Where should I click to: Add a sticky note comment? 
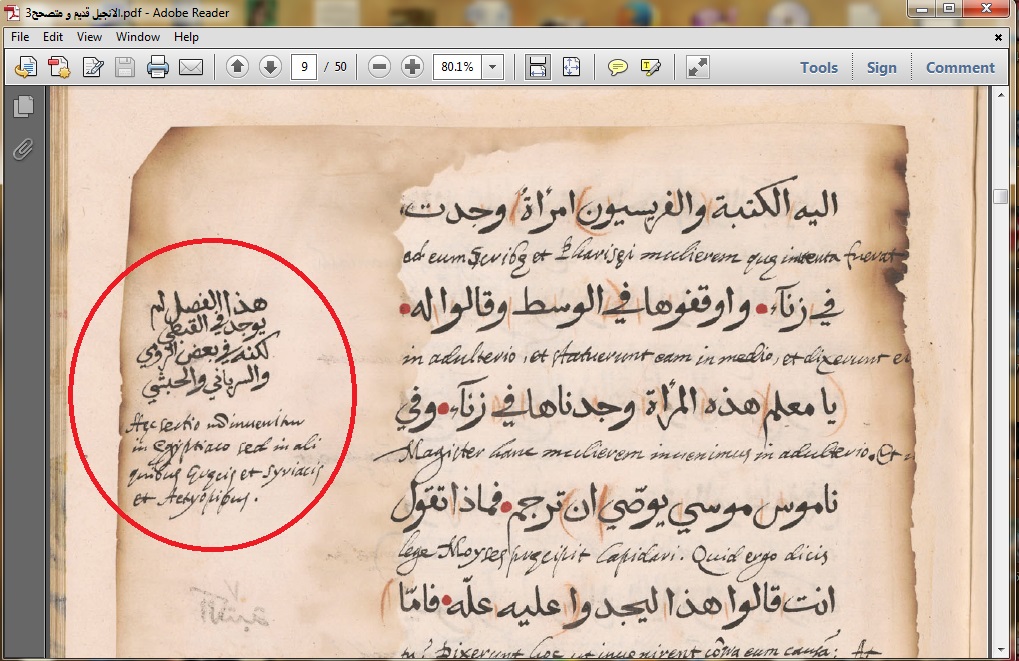point(618,67)
